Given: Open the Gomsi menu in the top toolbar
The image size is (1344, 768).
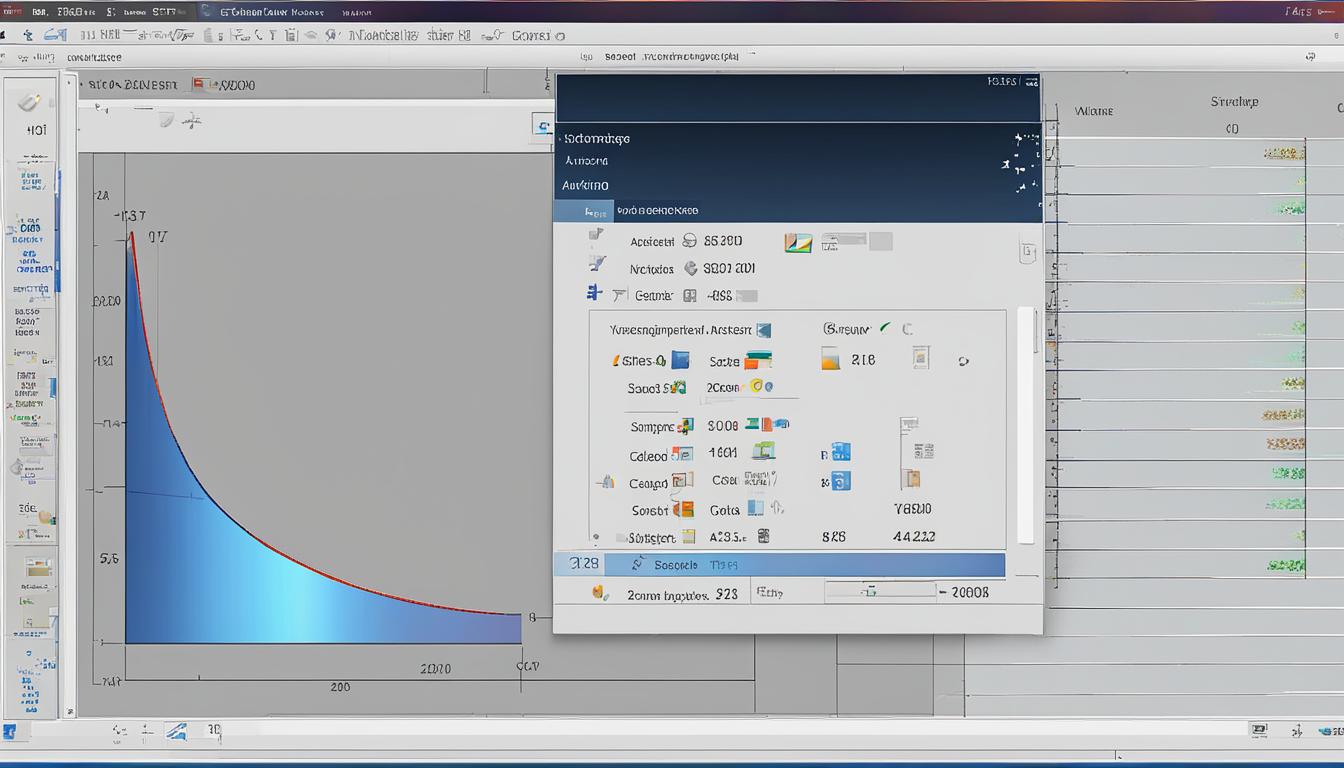Looking at the screenshot, I should 537,35.
